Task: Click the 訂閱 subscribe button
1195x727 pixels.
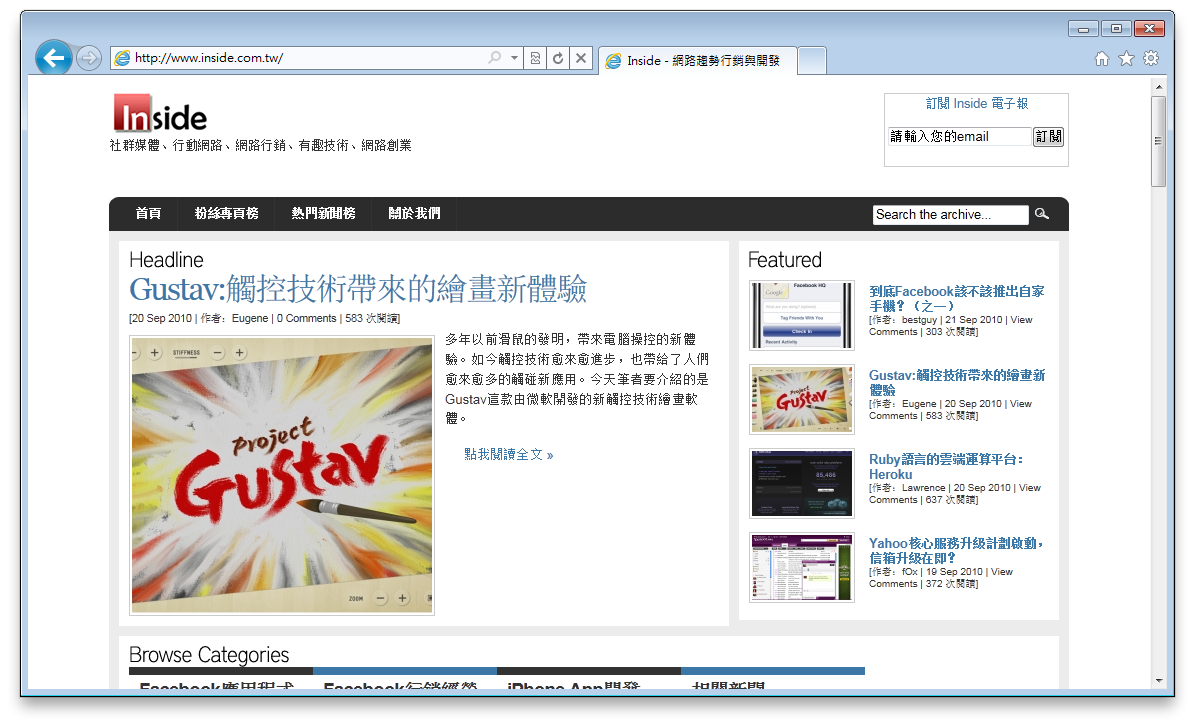Action: [1048, 136]
